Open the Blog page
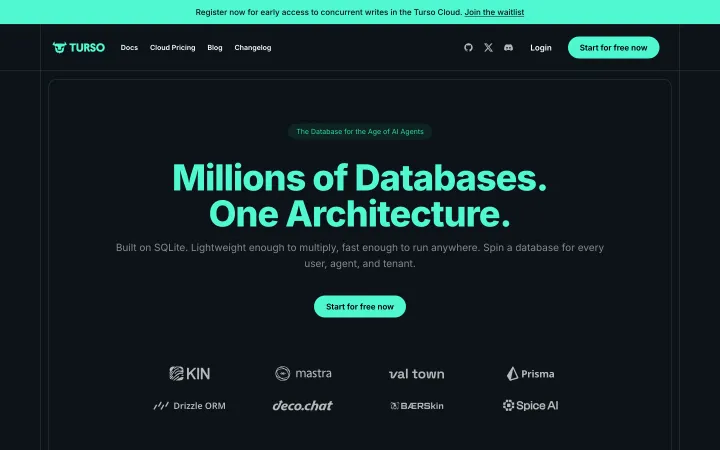720x450 pixels. 214,47
